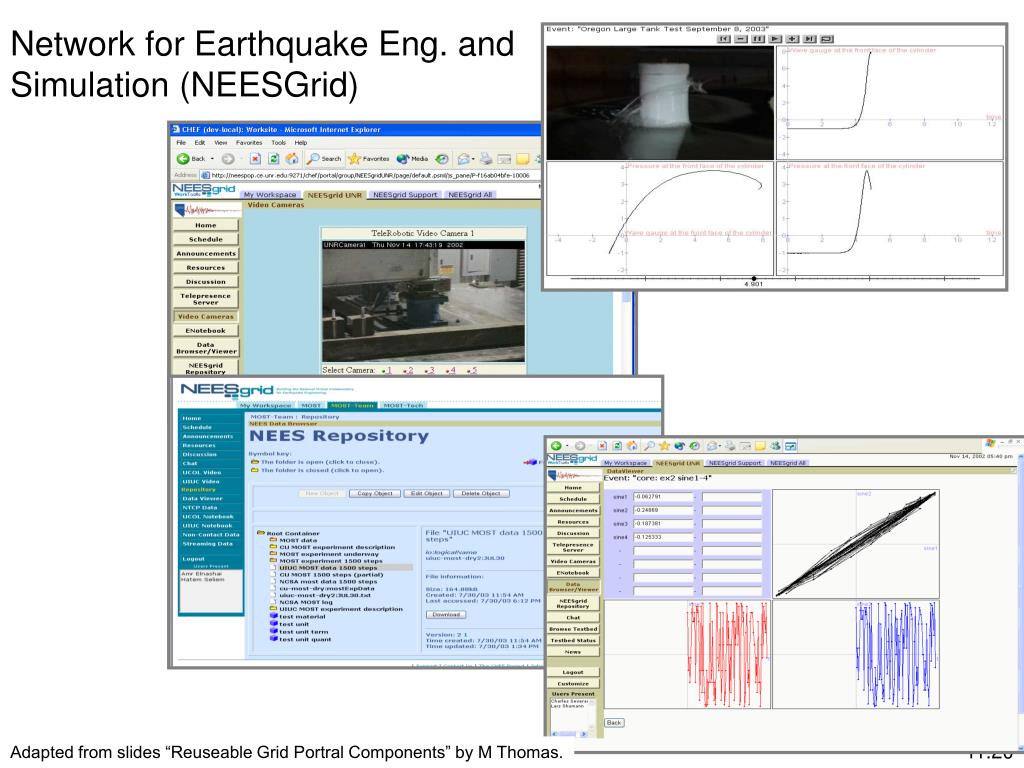Click address bar URL in CHEF Worksite browser

[x=370, y=175]
